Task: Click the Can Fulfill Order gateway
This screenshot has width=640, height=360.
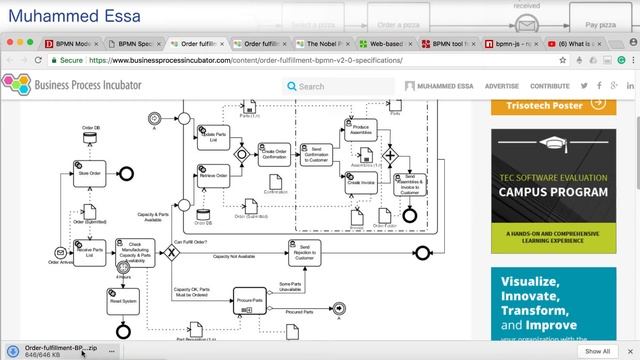Action: 172,253
